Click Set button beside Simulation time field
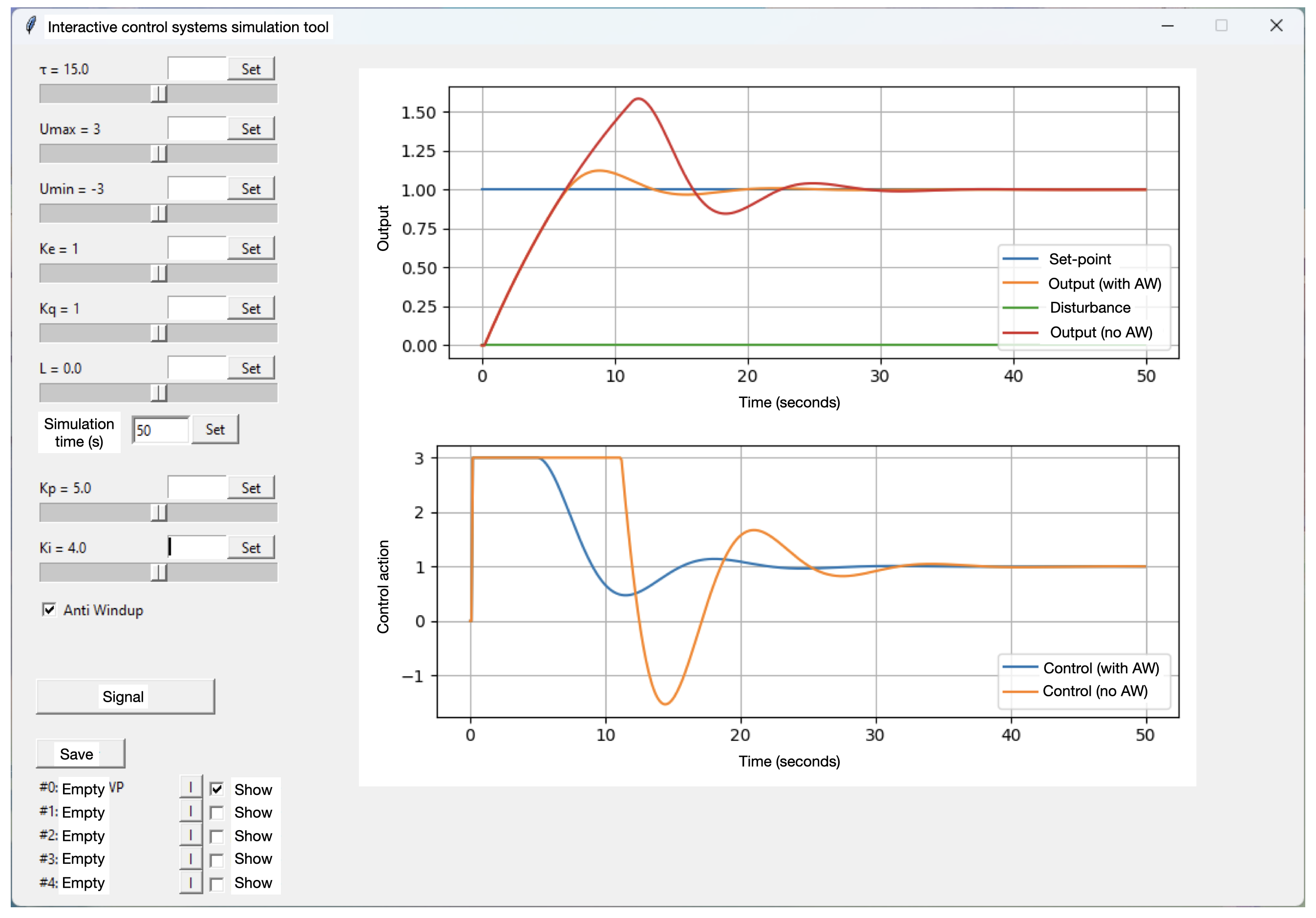This screenshot has height=918, width=1316. 215,429
